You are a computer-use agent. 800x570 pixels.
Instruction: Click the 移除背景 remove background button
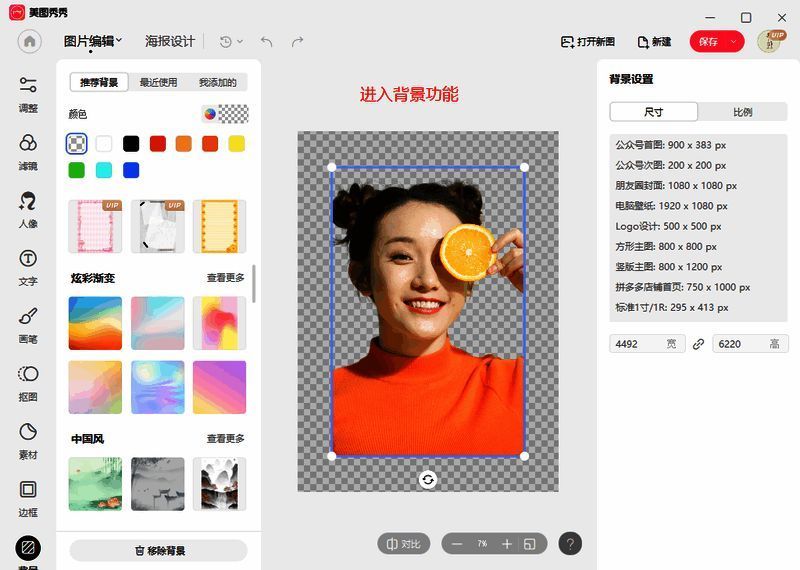(x=159, y=551)
